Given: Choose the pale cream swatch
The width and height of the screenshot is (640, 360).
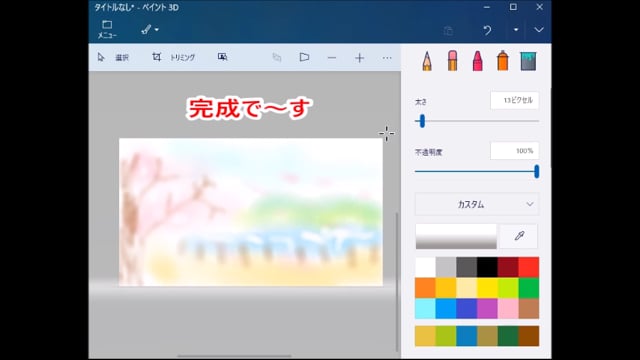Looking at the screenshot, I should [x=467, y=288].
